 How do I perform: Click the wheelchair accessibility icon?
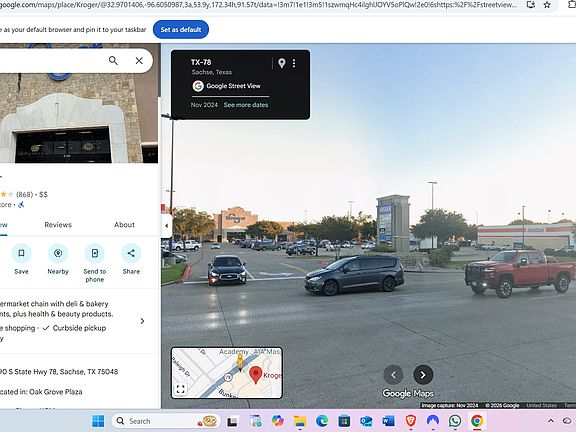[21, 205]
